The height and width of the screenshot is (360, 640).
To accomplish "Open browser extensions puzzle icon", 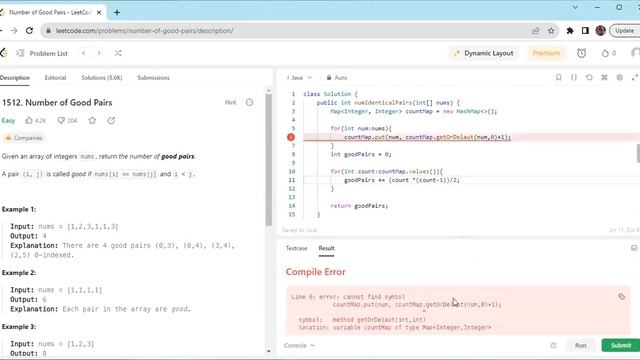I will [x=570, y=31].
